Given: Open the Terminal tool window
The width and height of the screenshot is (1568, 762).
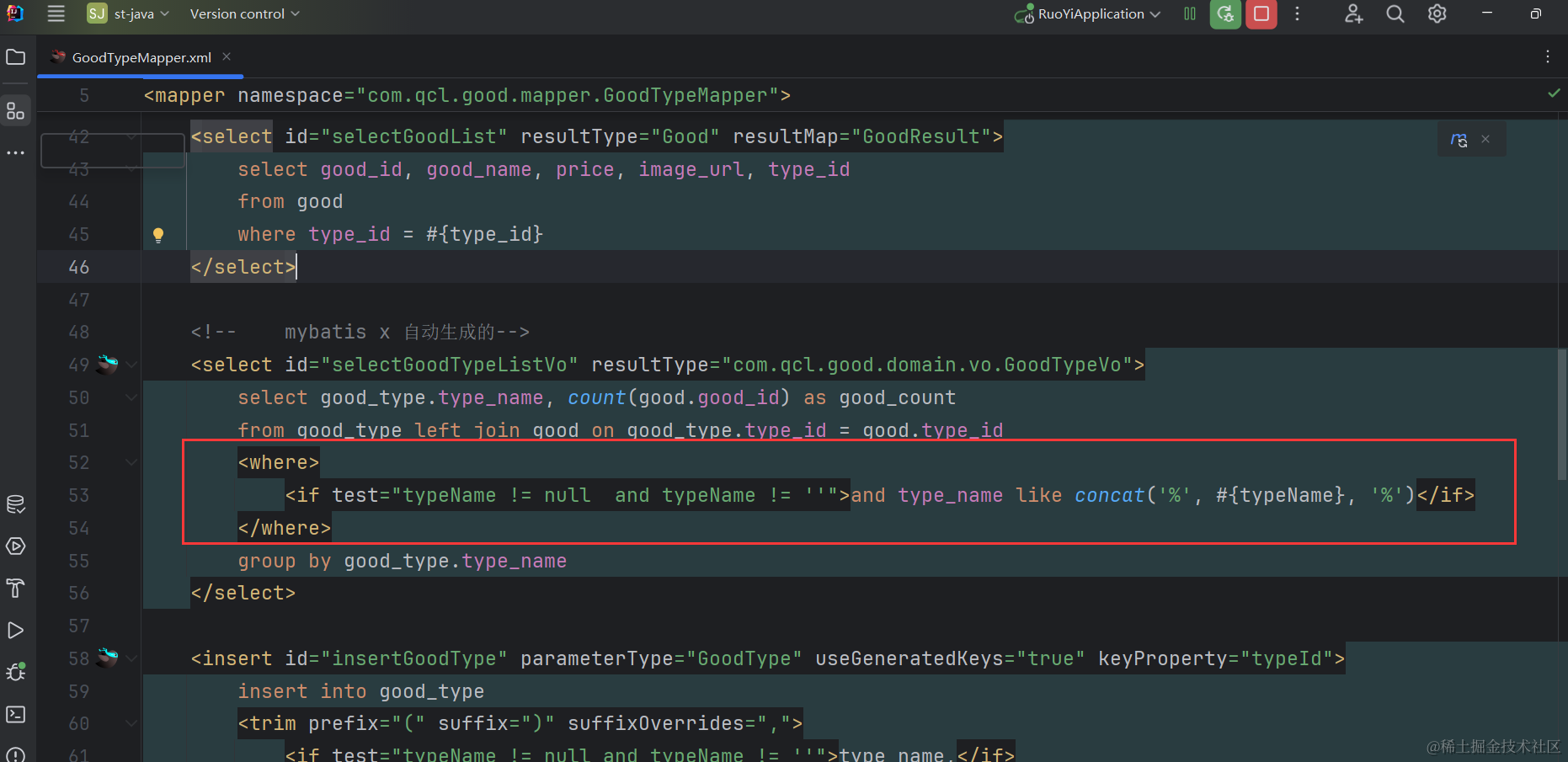Looking at the screenshot, I should tap(15, 714).
